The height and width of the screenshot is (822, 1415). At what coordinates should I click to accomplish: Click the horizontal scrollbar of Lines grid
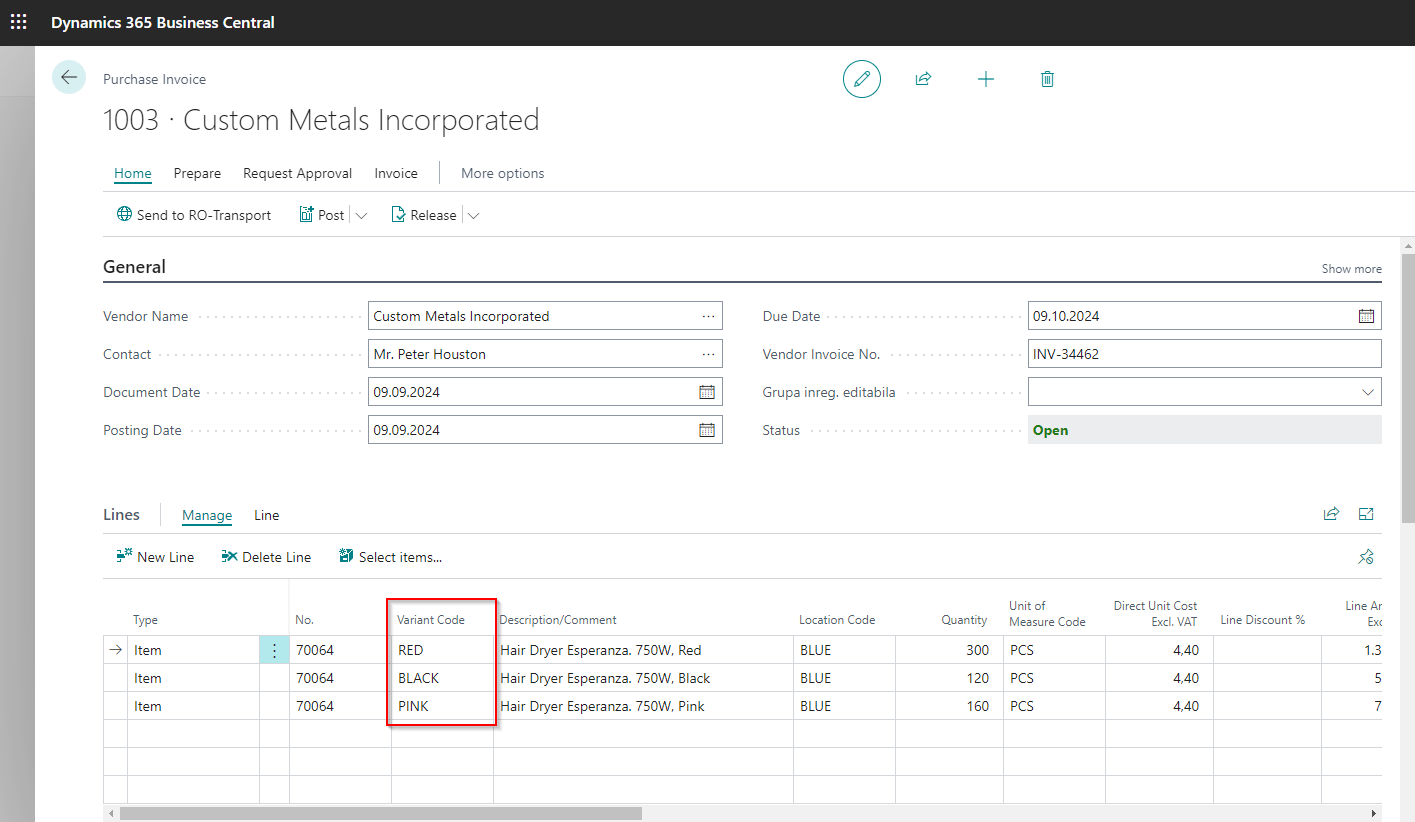[381, 813]
